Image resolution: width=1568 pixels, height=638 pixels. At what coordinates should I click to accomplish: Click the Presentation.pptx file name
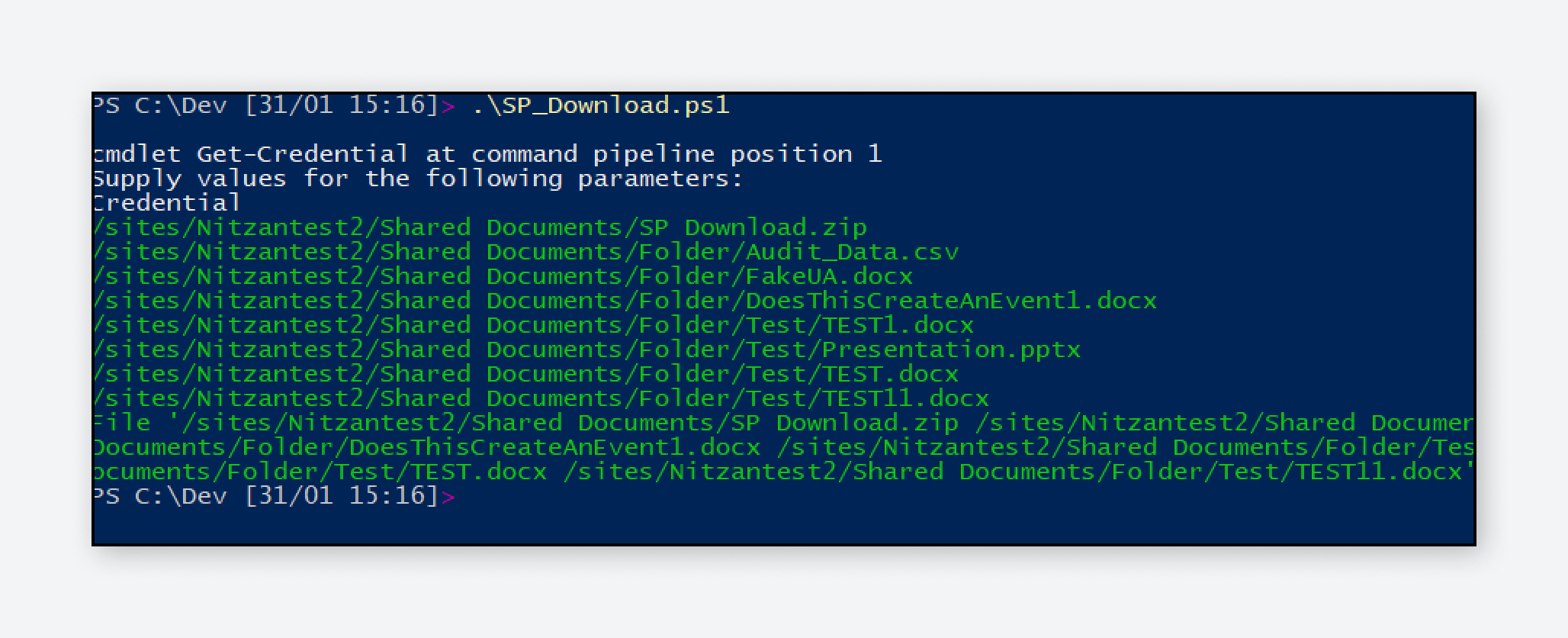950,350
